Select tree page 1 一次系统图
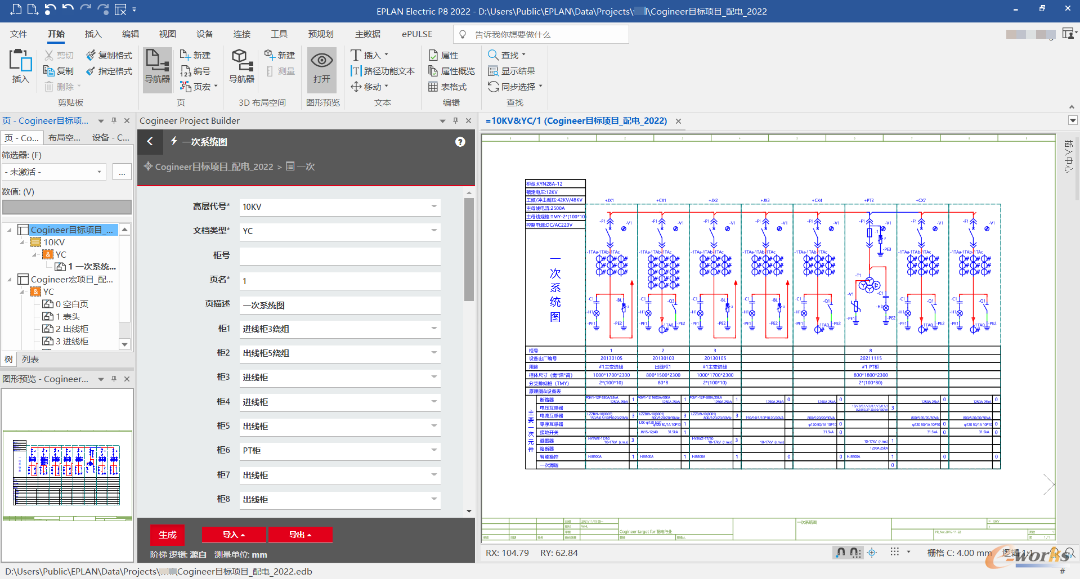Screen dimensions: 1080x579 tap(85, 266)
